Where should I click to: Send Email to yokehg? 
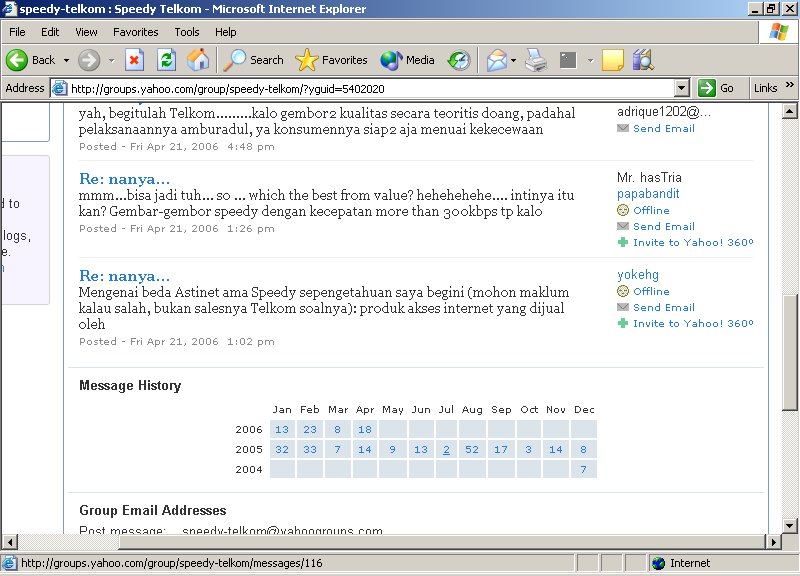(664, 308)
